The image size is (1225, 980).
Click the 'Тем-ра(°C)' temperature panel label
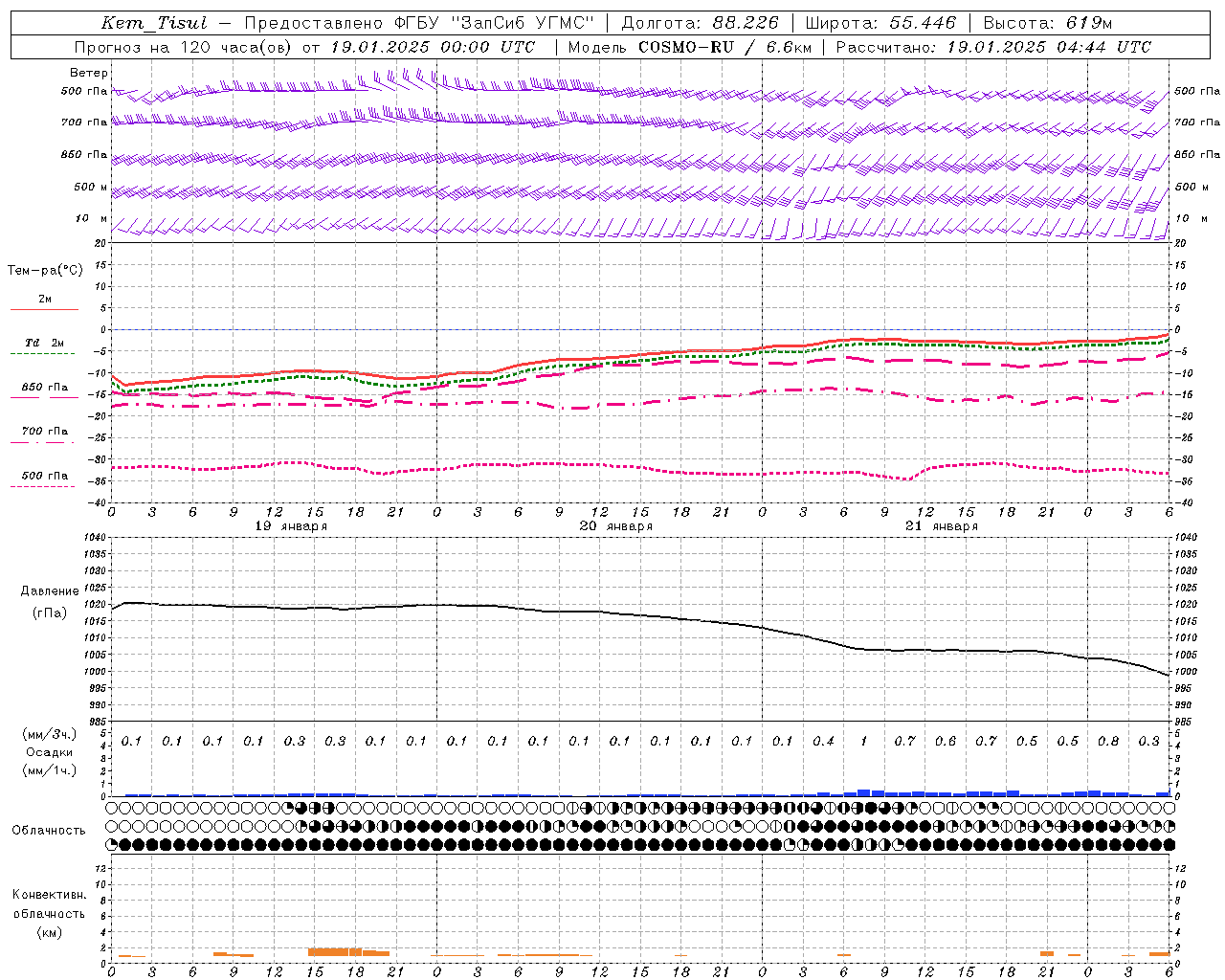46,271
